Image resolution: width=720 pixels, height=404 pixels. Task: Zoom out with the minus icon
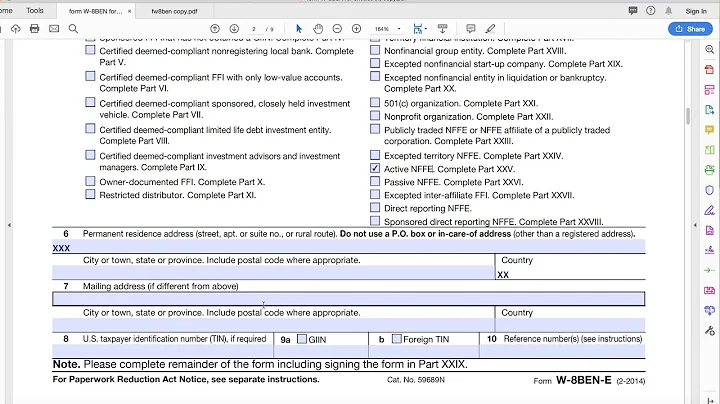[337, 29]
